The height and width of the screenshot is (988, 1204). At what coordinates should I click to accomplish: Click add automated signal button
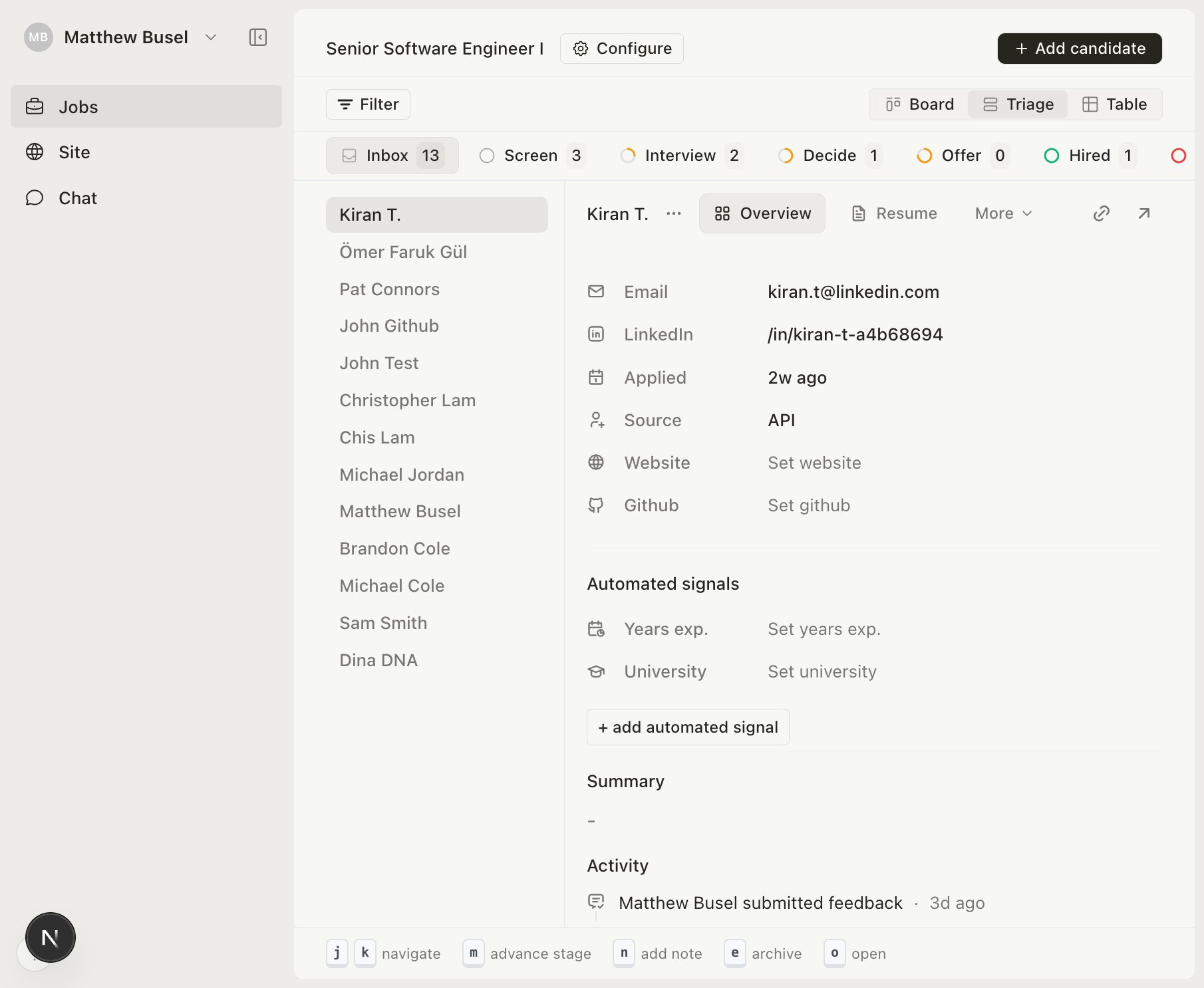(x=688, y=727)
